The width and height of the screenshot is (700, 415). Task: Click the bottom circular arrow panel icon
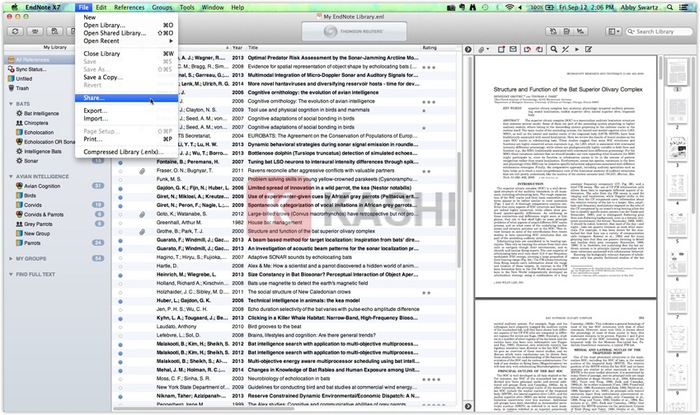coord(468,406)
